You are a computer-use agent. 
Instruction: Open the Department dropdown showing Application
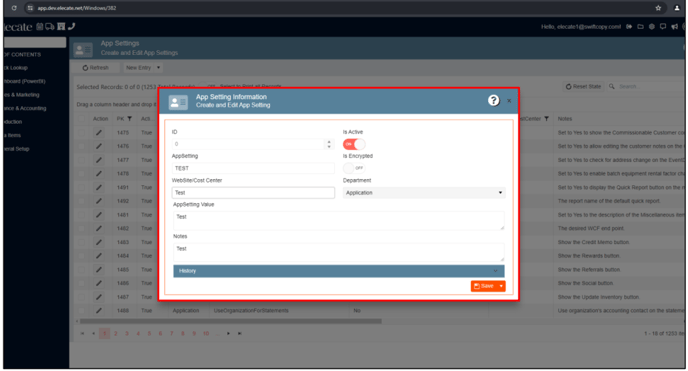coord(424,193)
